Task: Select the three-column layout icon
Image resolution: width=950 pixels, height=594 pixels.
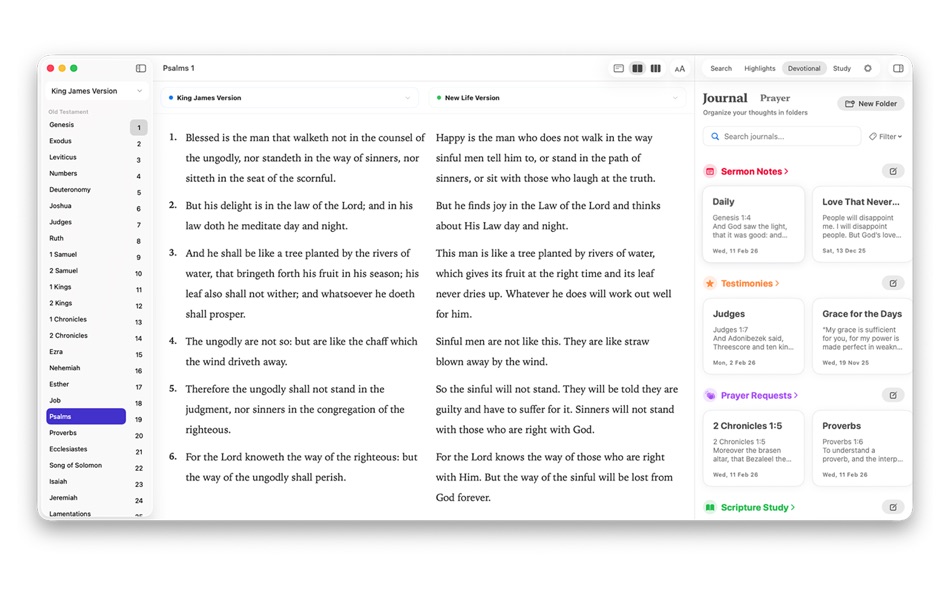Action: [656, 68]
